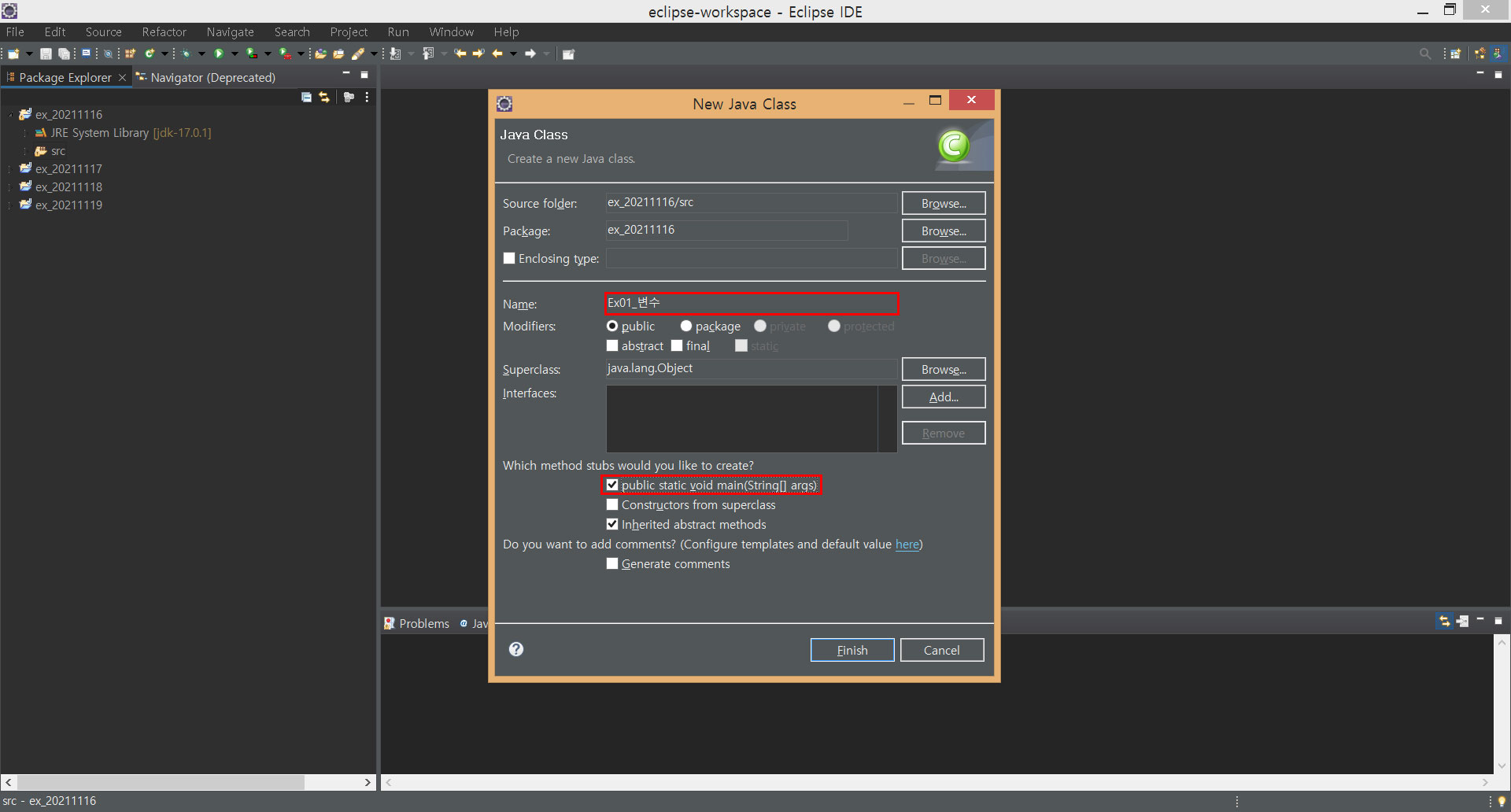
Task: Click the Save All icon in toolbar
Action: 64,54
